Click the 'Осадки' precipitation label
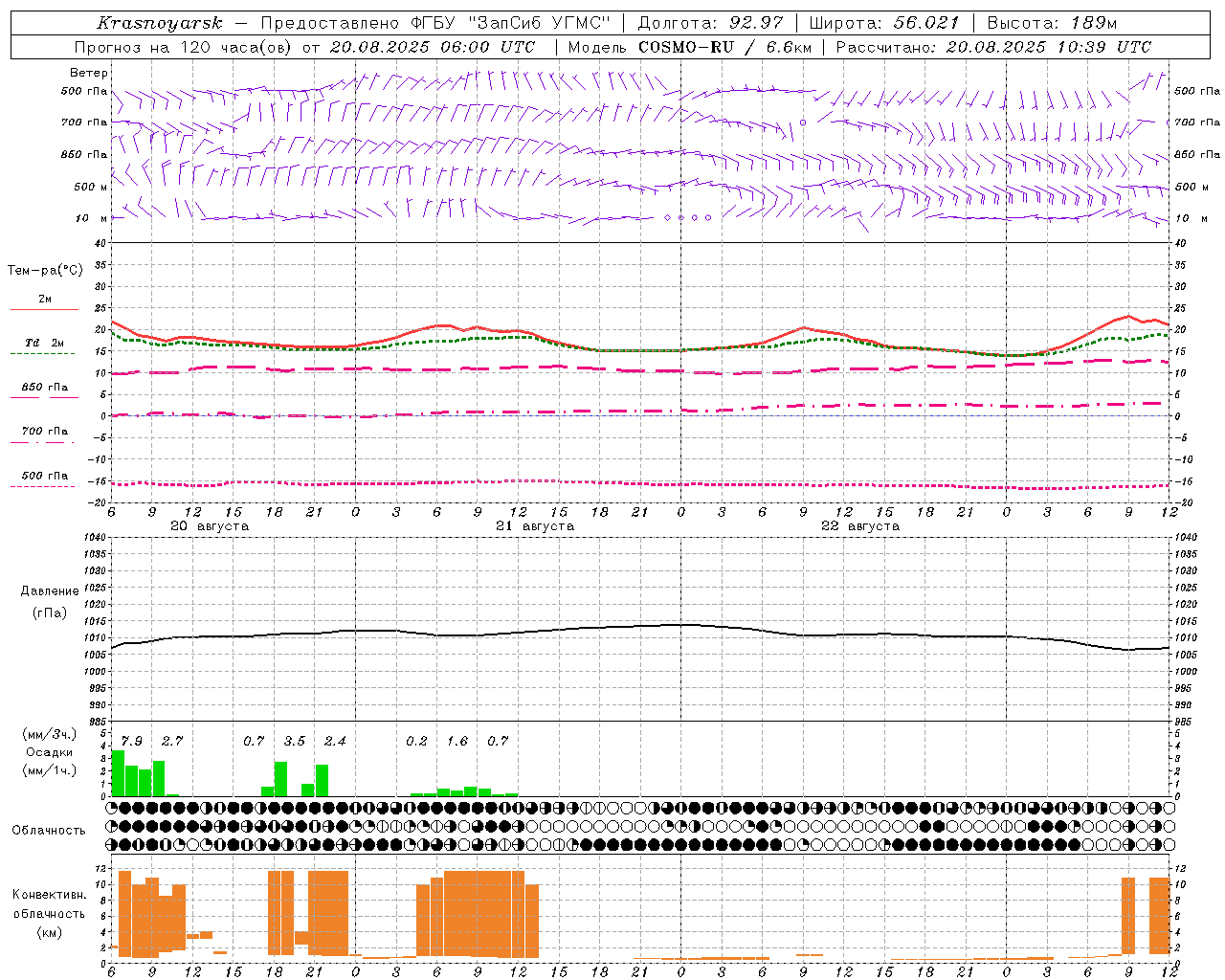Viewport: 1225px width, 980px height. click(49, 752)
